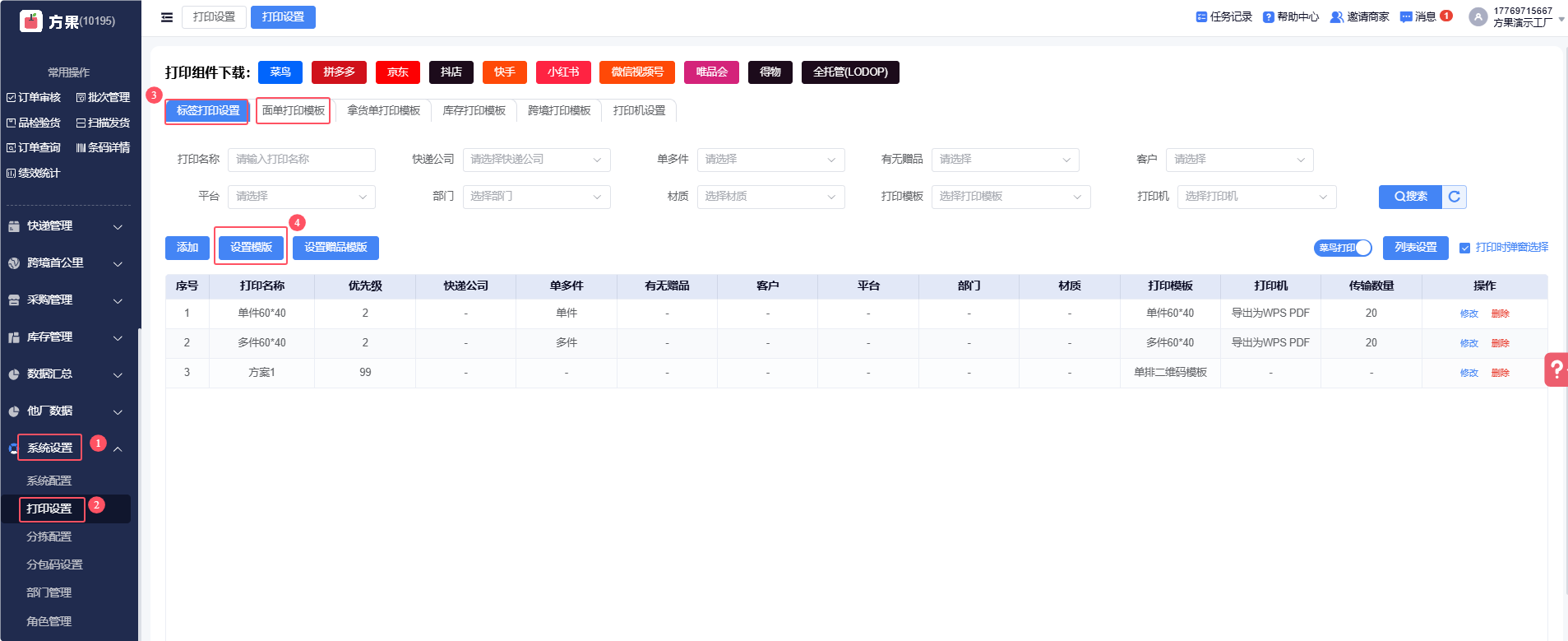Screen dimensions: 1568x641
Task: Click the invite merchant 邀请商家 icon
Action: click(1336, 16)
